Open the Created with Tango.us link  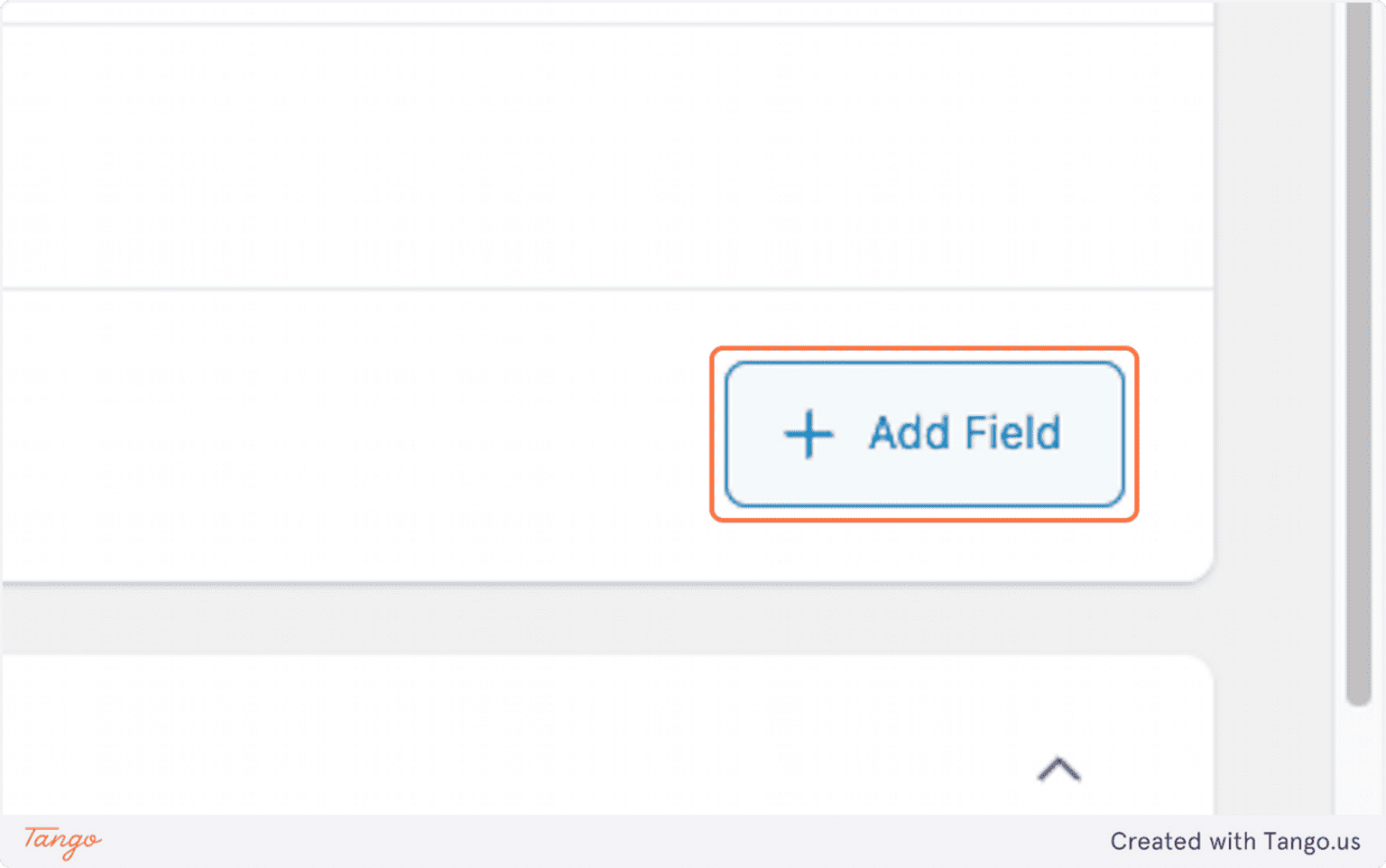coord(1234,841)
